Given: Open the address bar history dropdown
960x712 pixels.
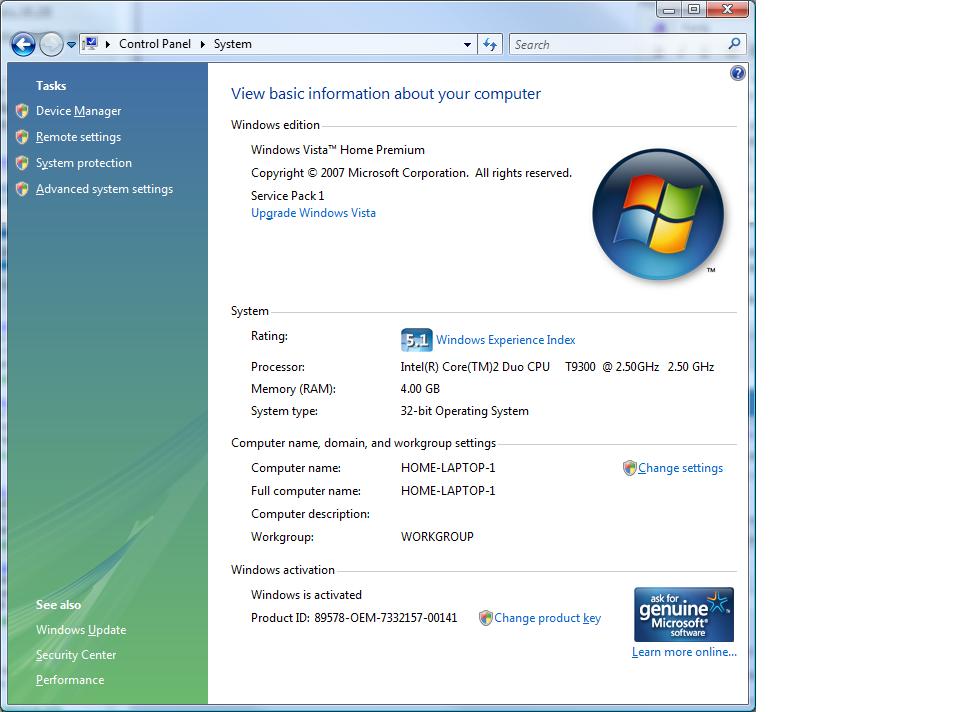Looking at the screenshot, I should click(467, 44).
